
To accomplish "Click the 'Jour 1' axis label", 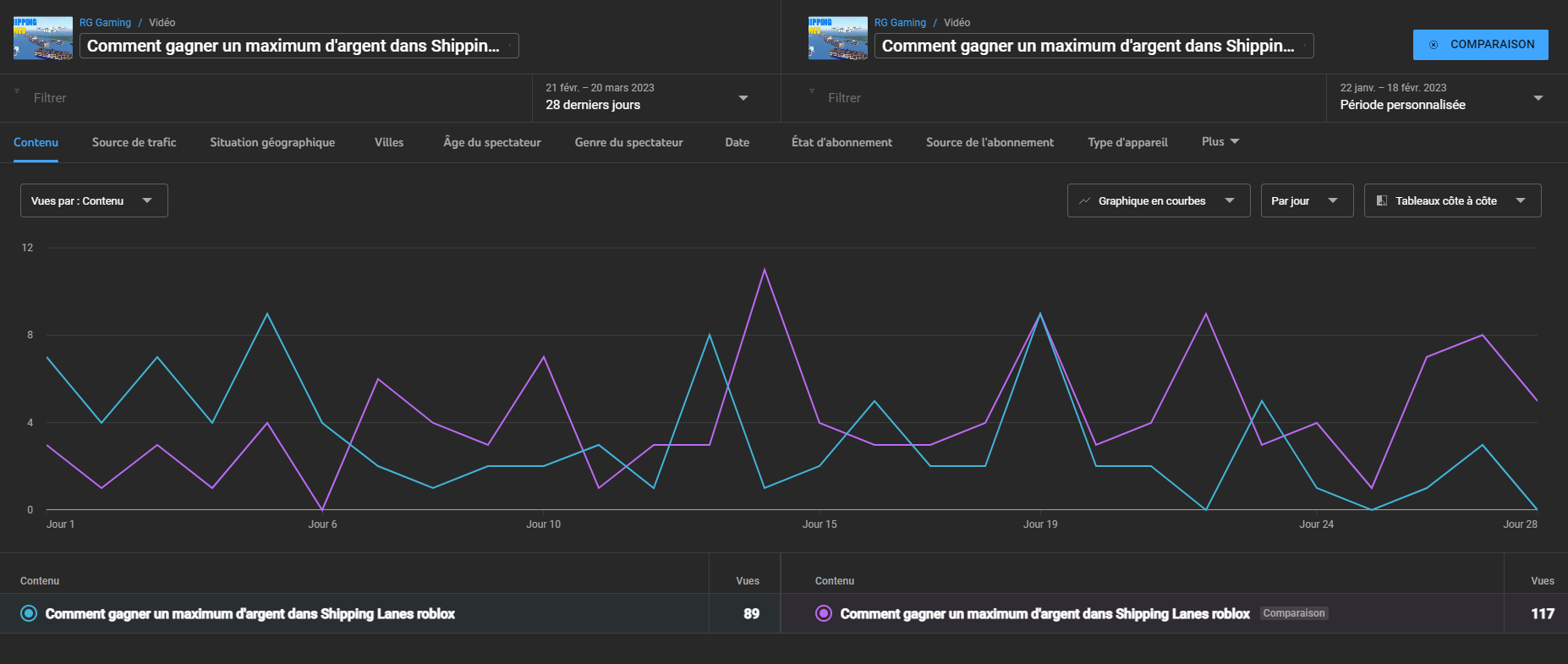I will pos(60,524).
